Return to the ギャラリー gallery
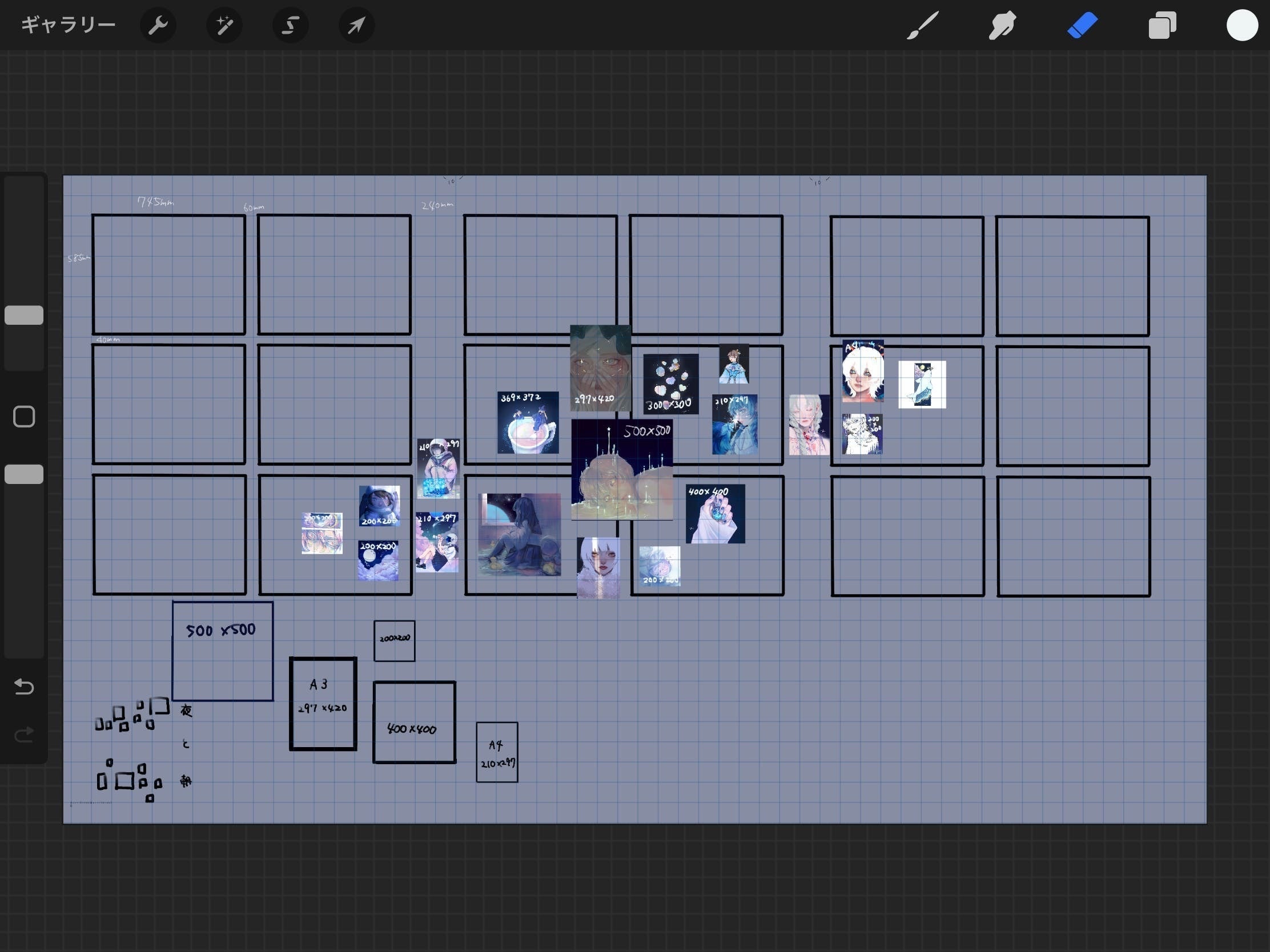This screenshot has height=952, width=1270. click(x=69, y=25)
